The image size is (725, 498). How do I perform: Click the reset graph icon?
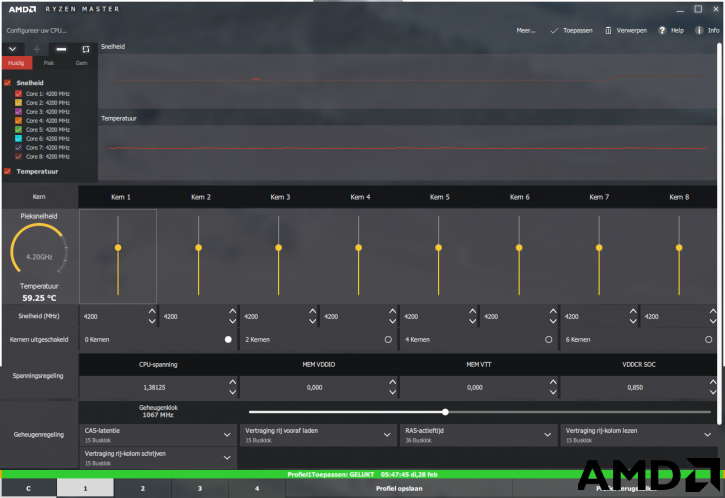pyautogui.click(x=86, y=49)
